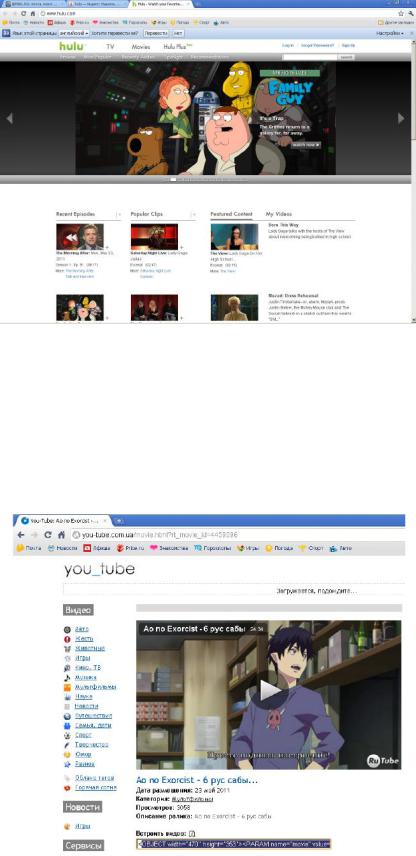Click the you-tube.com.ua address bar
Image resolution: width=416 pixels, height=856 pixels.
pos(237,534)
